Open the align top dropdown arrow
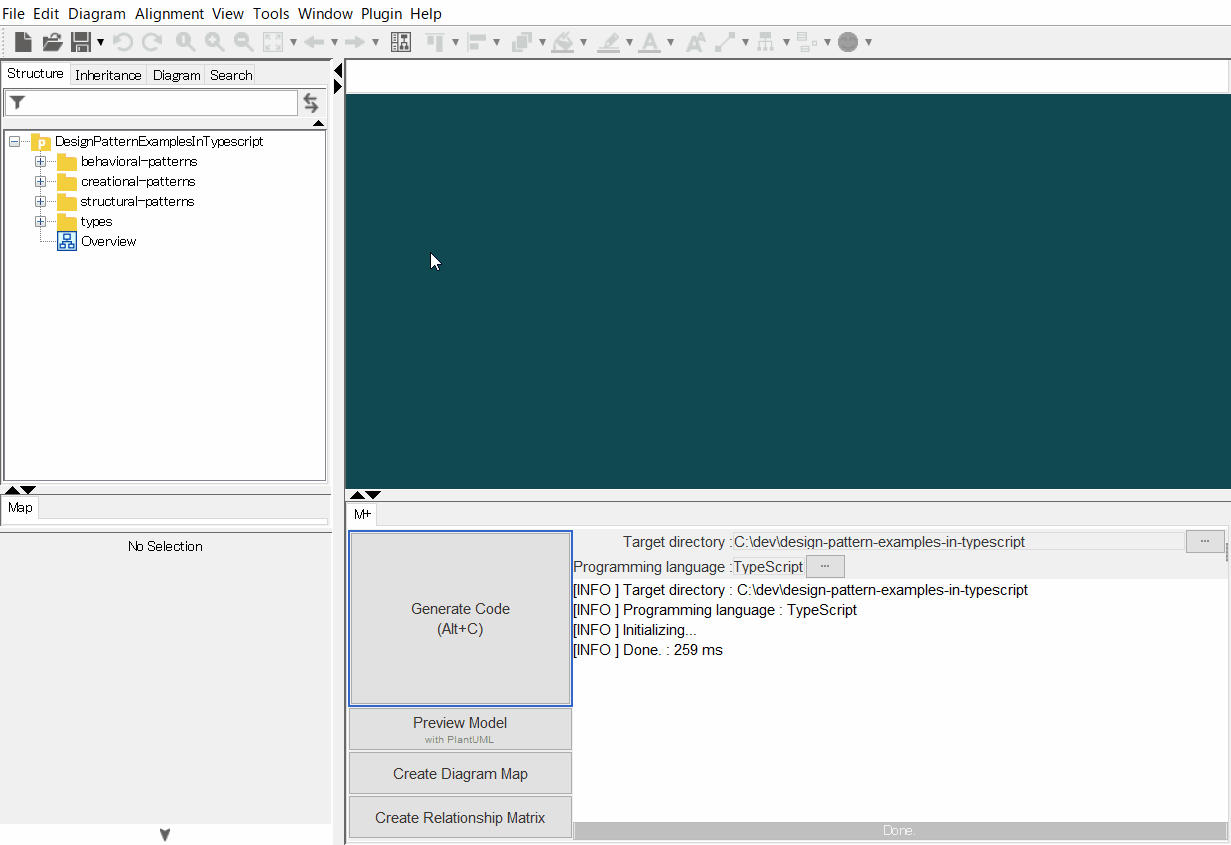The width and height of the screenshot is (1231, 845). [x=455, y=42]
